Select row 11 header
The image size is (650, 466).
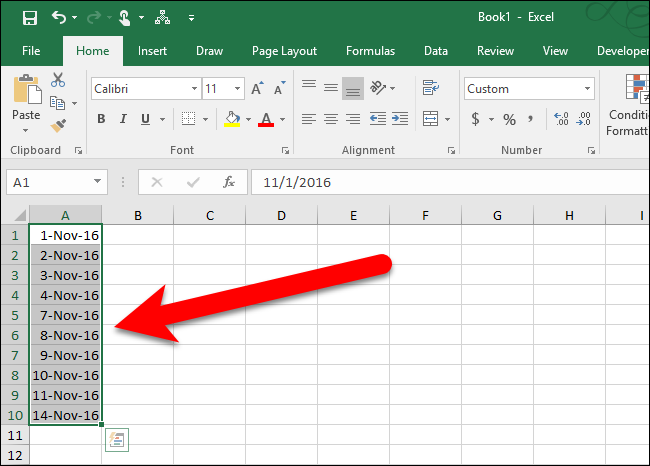coord(15,435)
